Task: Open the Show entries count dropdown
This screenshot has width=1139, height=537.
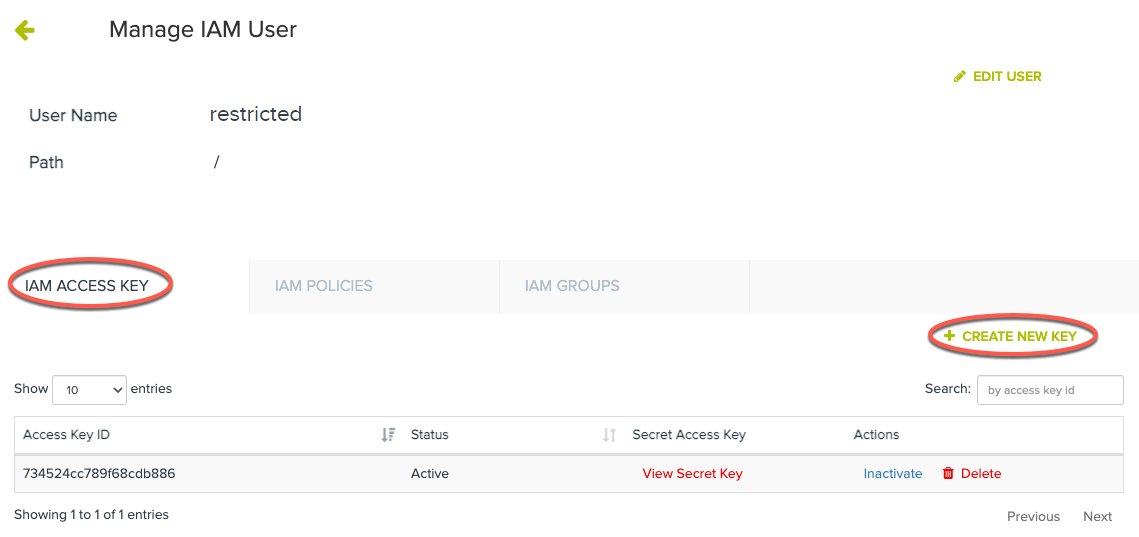Action: [x=90, y=390]
